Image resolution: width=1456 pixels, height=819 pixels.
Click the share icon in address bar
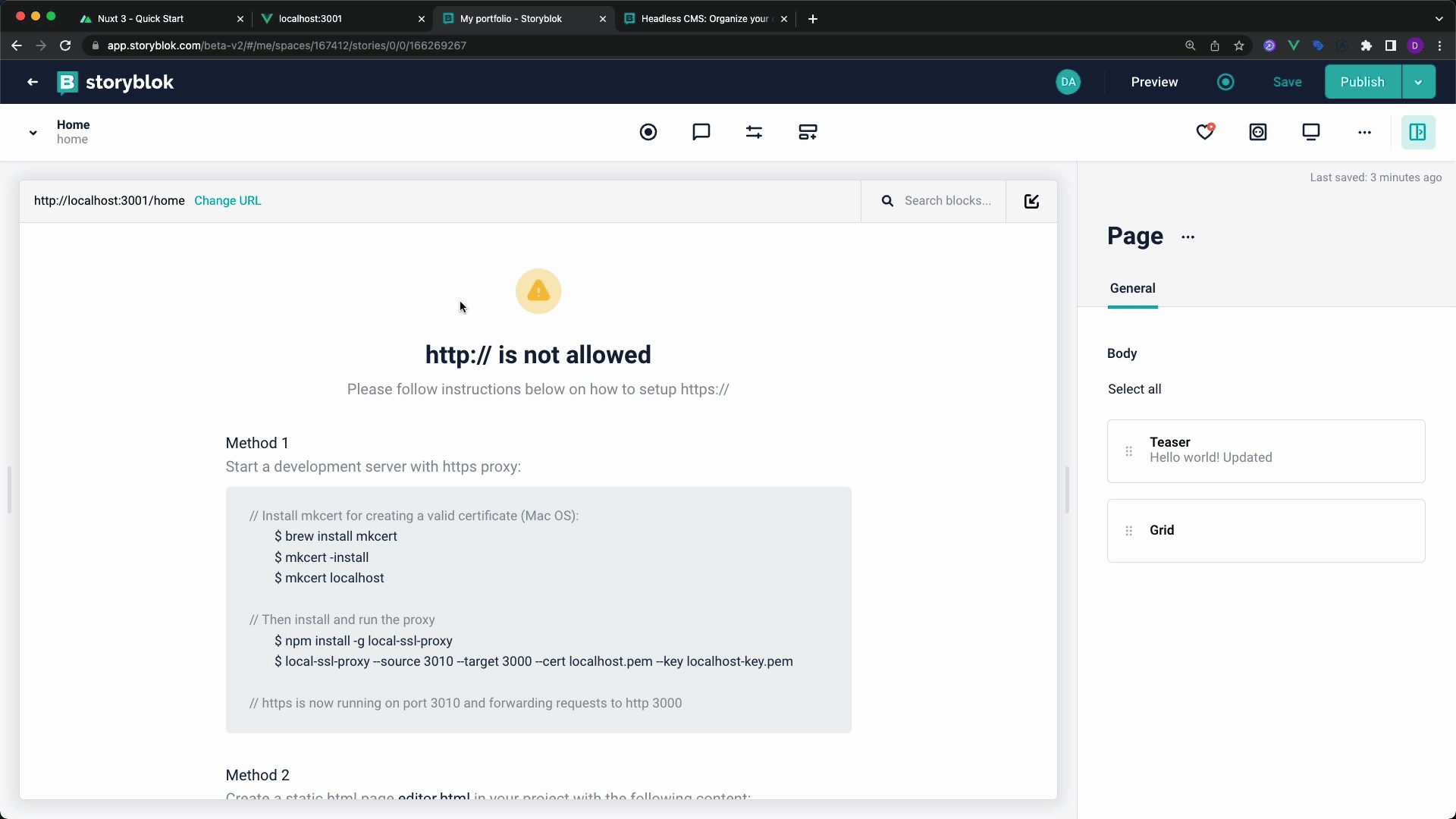pos(1215,45)
